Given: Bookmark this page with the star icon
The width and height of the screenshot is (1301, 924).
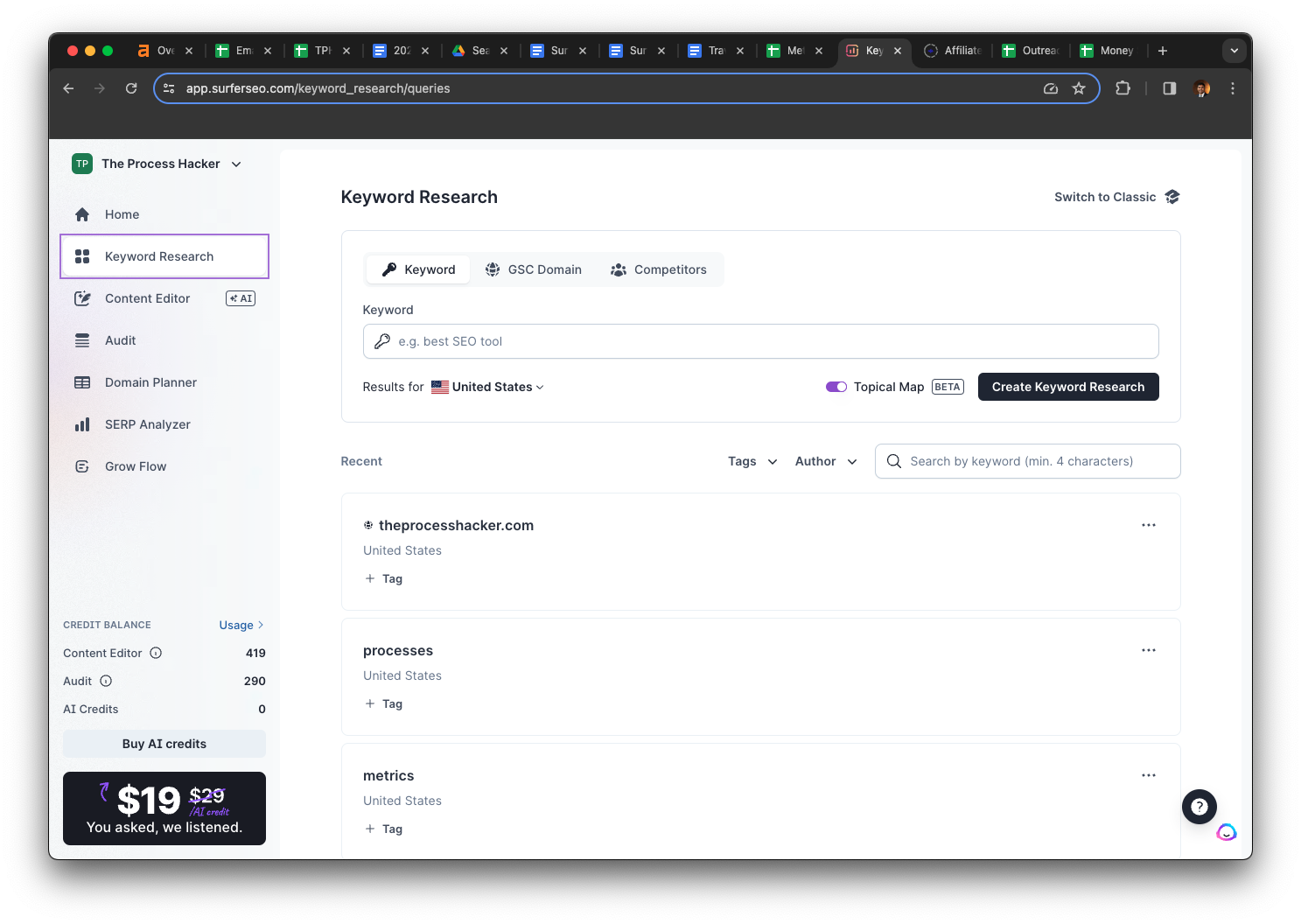Looking at the screenshot, I should tap(1079, 88).
